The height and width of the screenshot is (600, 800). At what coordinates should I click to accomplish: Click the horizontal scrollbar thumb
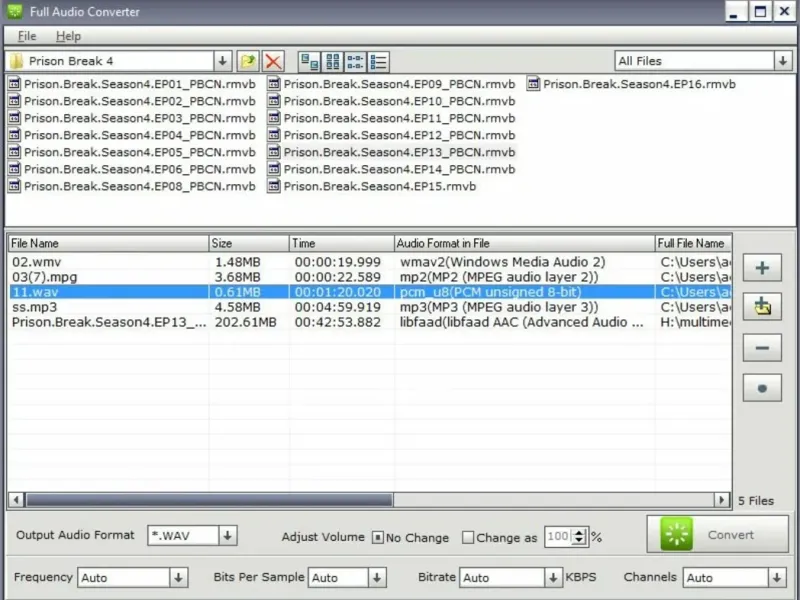click(x=210, y=499)
